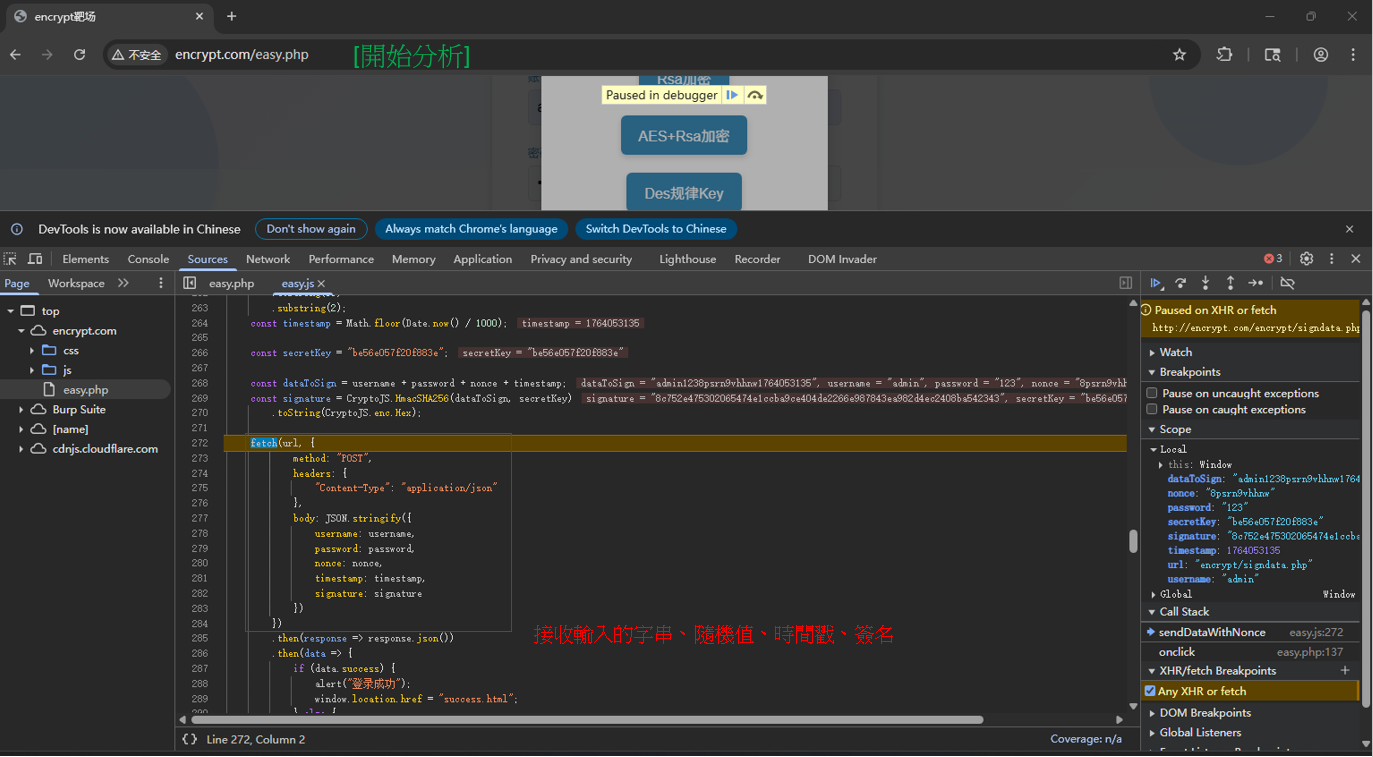The width and height of the screenshot is (1373, 757).
Task: Select onclick call stack frame
Action: coord(1250,652)
